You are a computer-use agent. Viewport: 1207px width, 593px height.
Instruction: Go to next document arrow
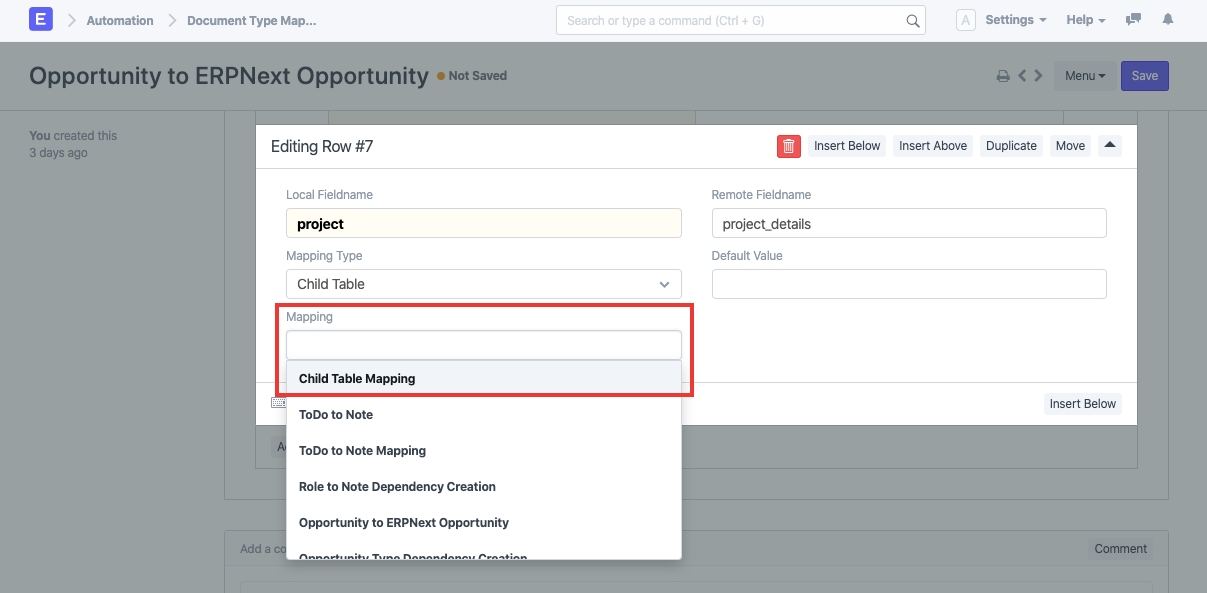pos(1039,76)
